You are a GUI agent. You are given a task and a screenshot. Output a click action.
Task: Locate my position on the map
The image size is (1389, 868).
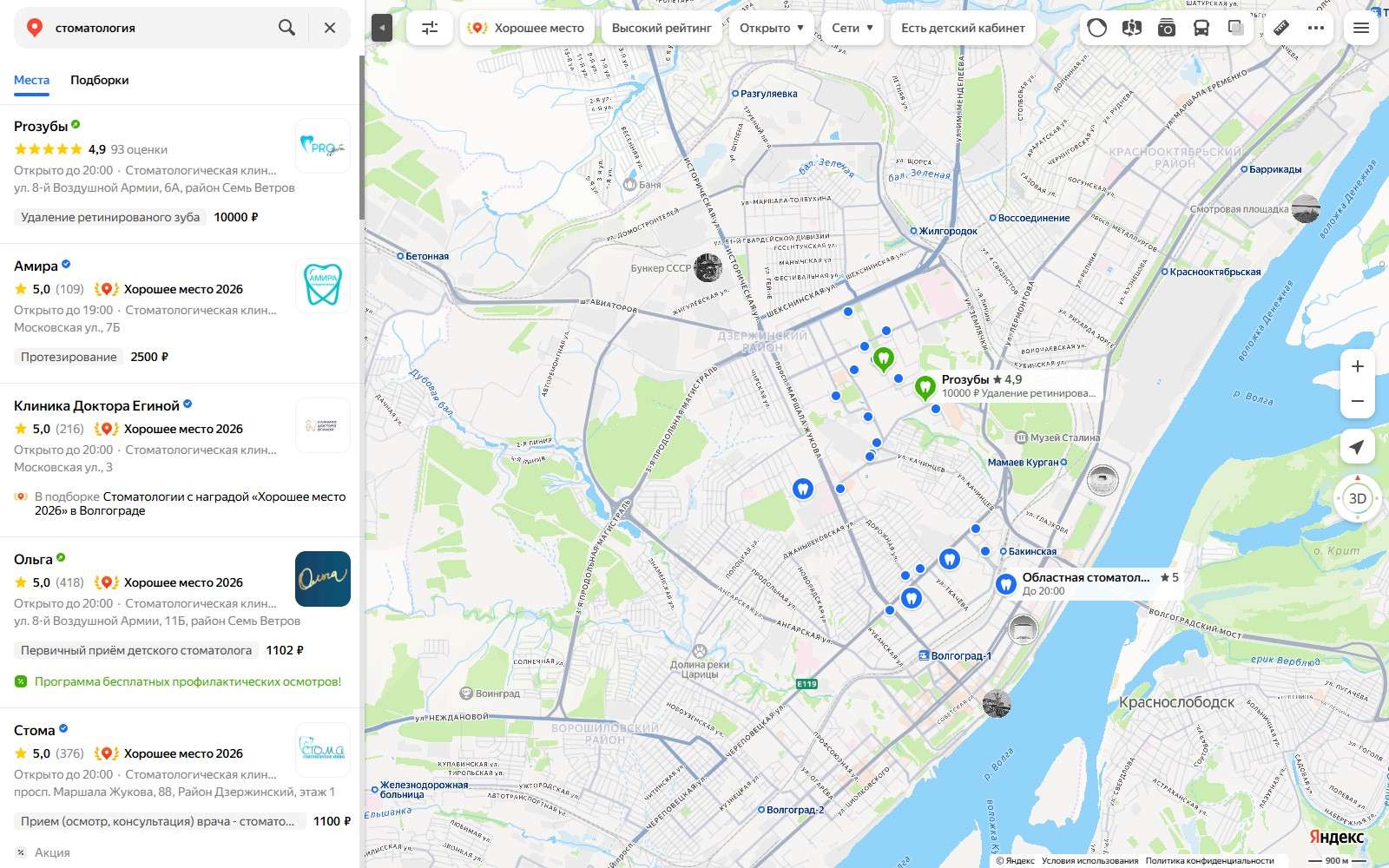coord(1358,447)
